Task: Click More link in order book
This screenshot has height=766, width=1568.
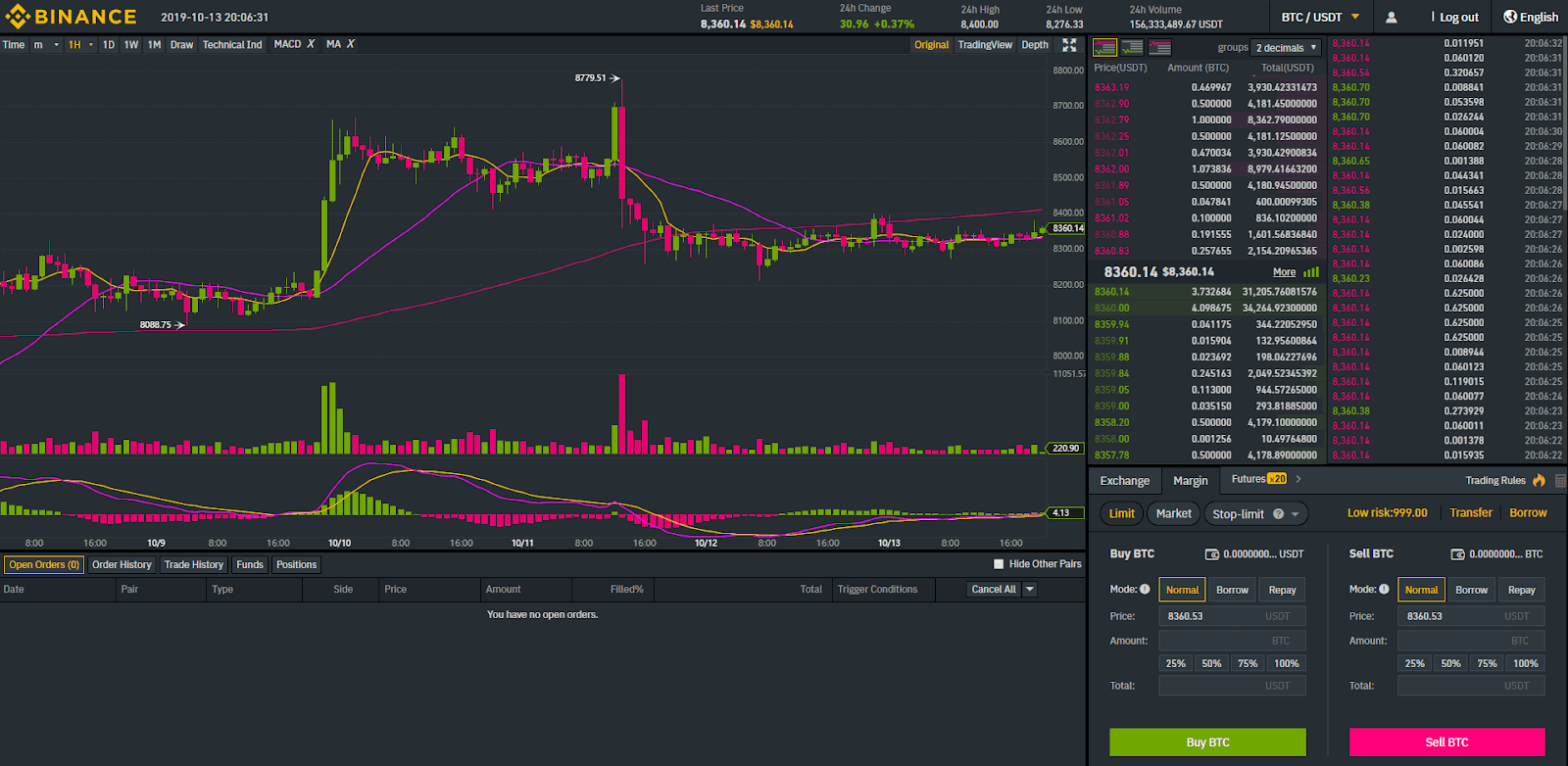Action: 1284,272
